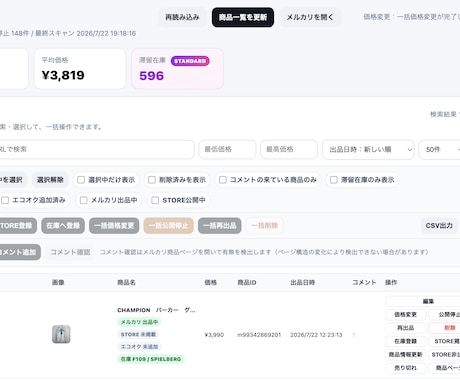Click the 一括再出品 button
This screenshot has width=460, height=380.
220,226
